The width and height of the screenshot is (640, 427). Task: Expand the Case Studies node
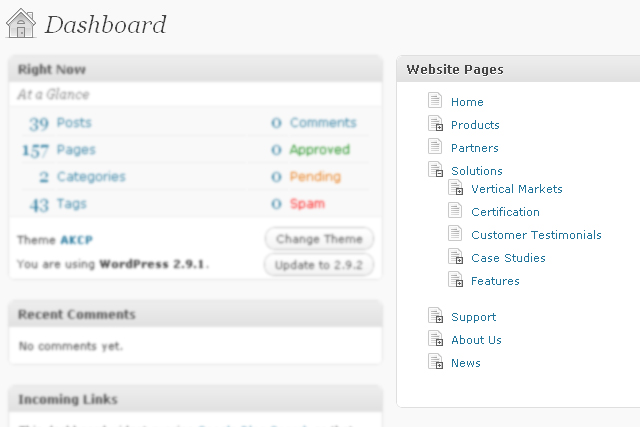pos(459,260)
